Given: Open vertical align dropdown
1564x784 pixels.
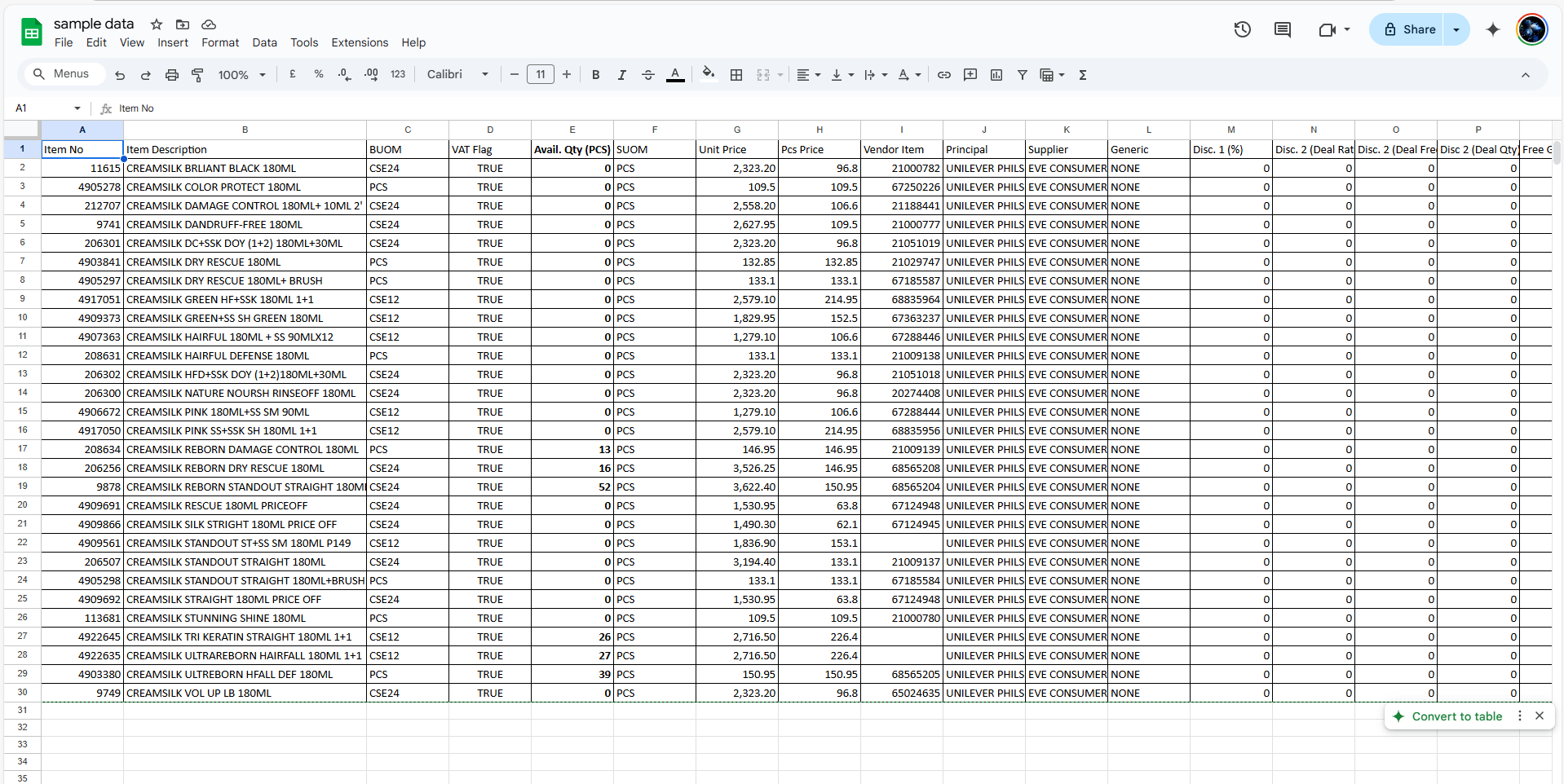Looking at the screenshot, I should point(842,75).
